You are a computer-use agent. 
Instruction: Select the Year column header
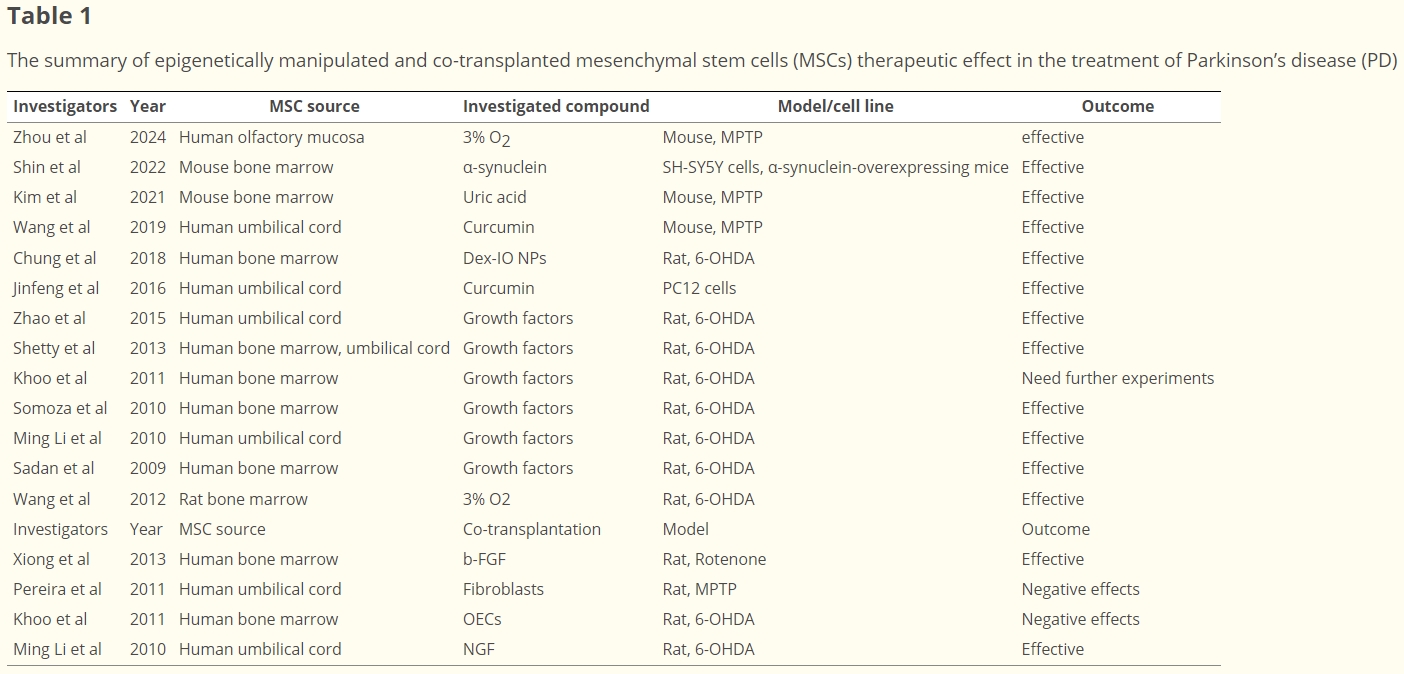[148, 106]
